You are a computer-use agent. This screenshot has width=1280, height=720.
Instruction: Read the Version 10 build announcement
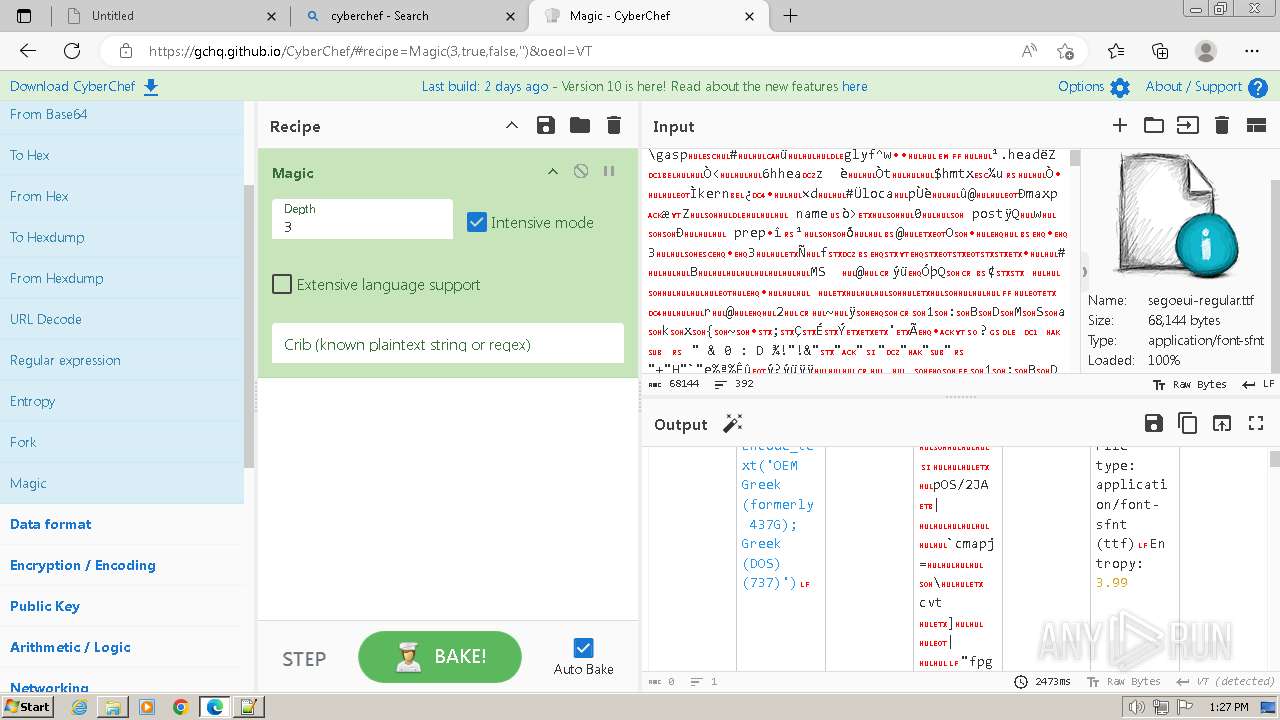644,87
